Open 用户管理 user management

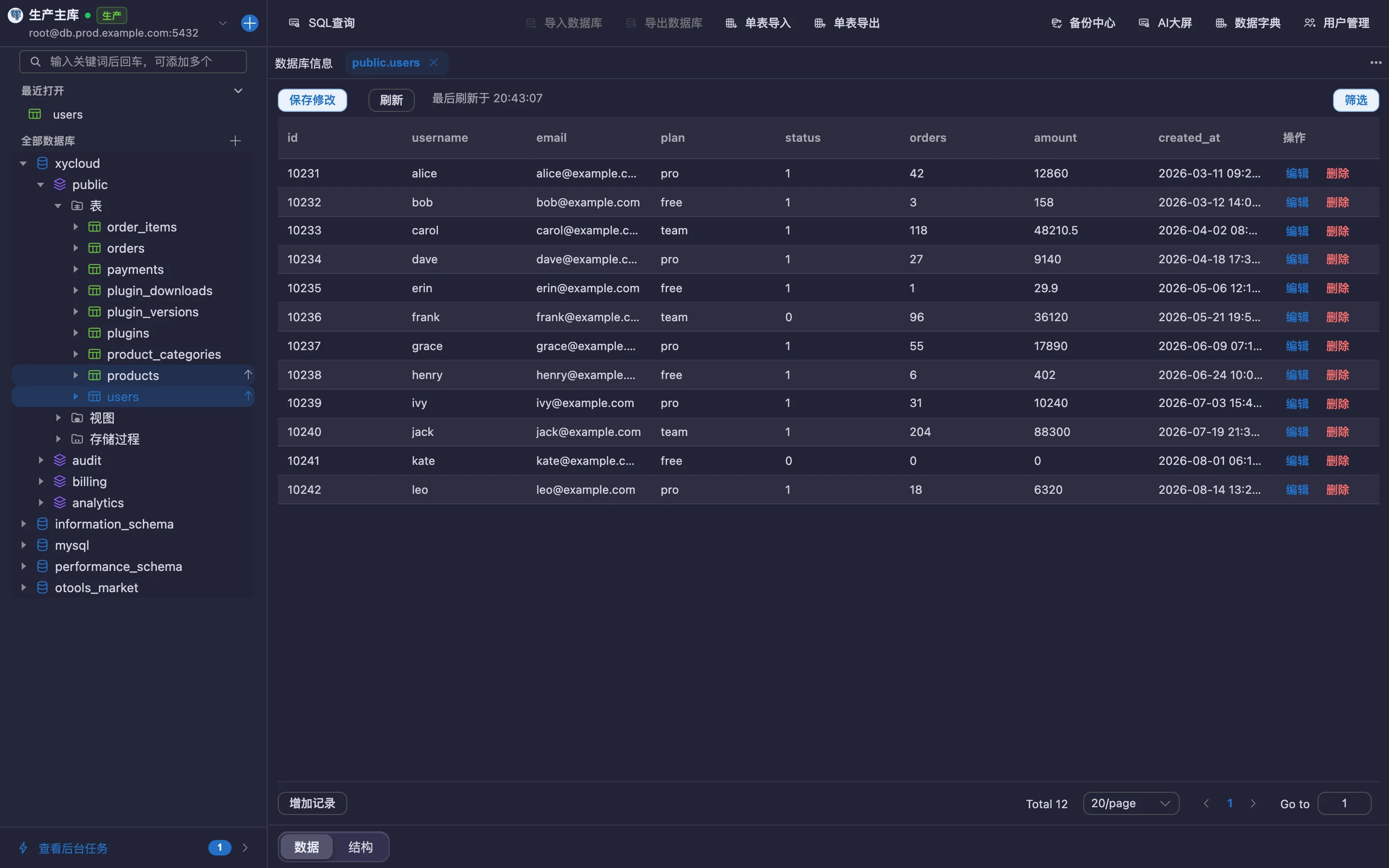(1336, 23)
